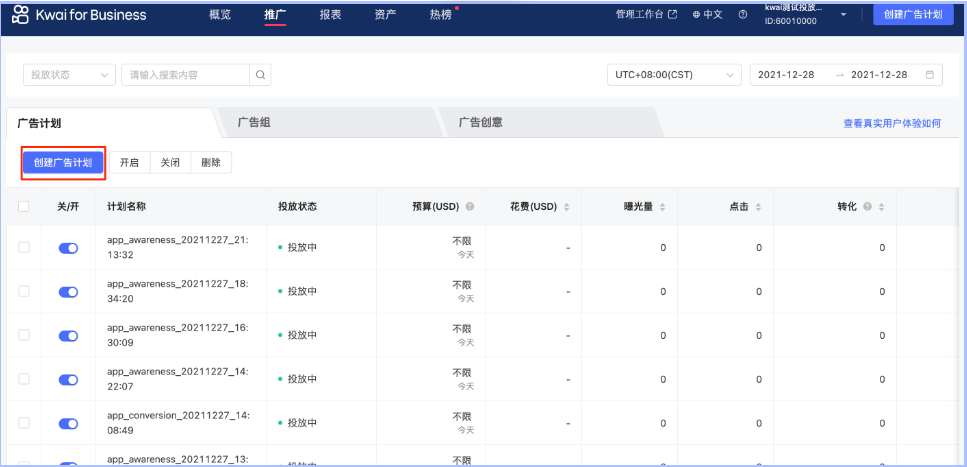Viewport: 967px width, 467px height.
Task: Open the 资产 menu
Action: [385, 15]
